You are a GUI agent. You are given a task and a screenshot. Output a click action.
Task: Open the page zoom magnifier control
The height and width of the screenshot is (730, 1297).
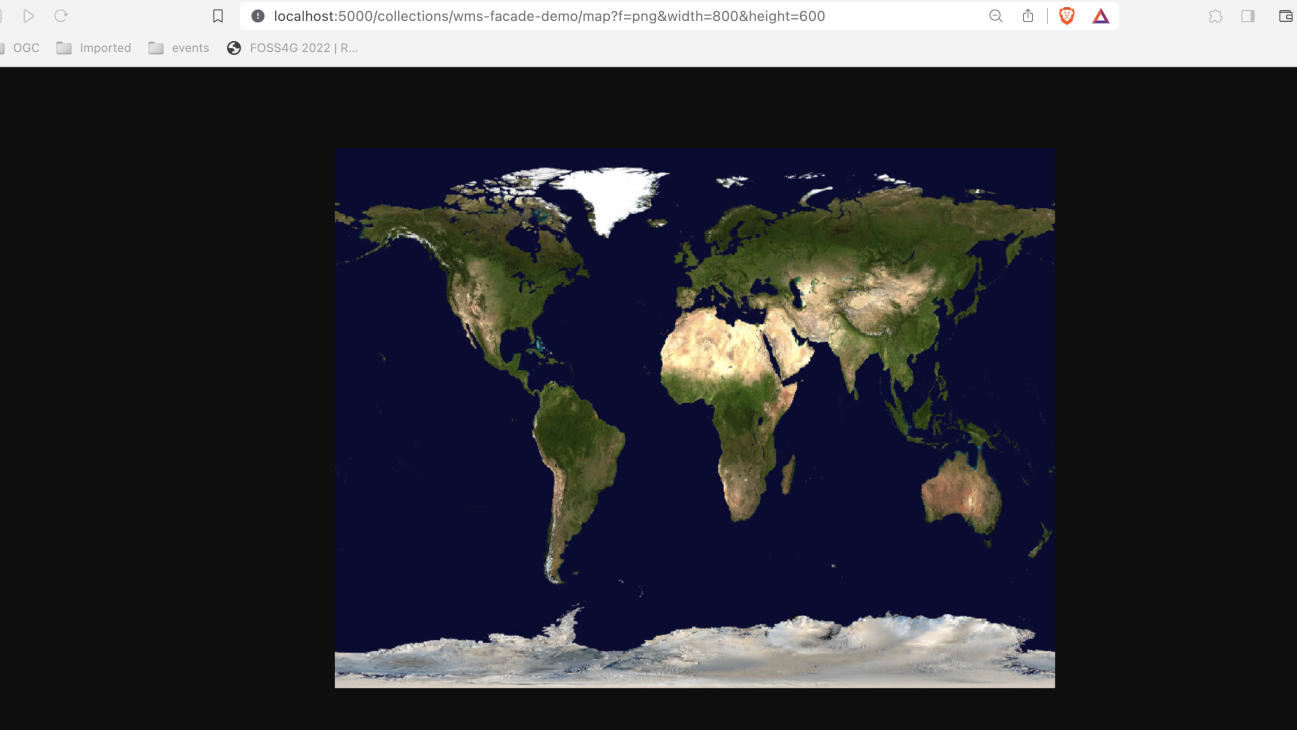click(995, 16)
